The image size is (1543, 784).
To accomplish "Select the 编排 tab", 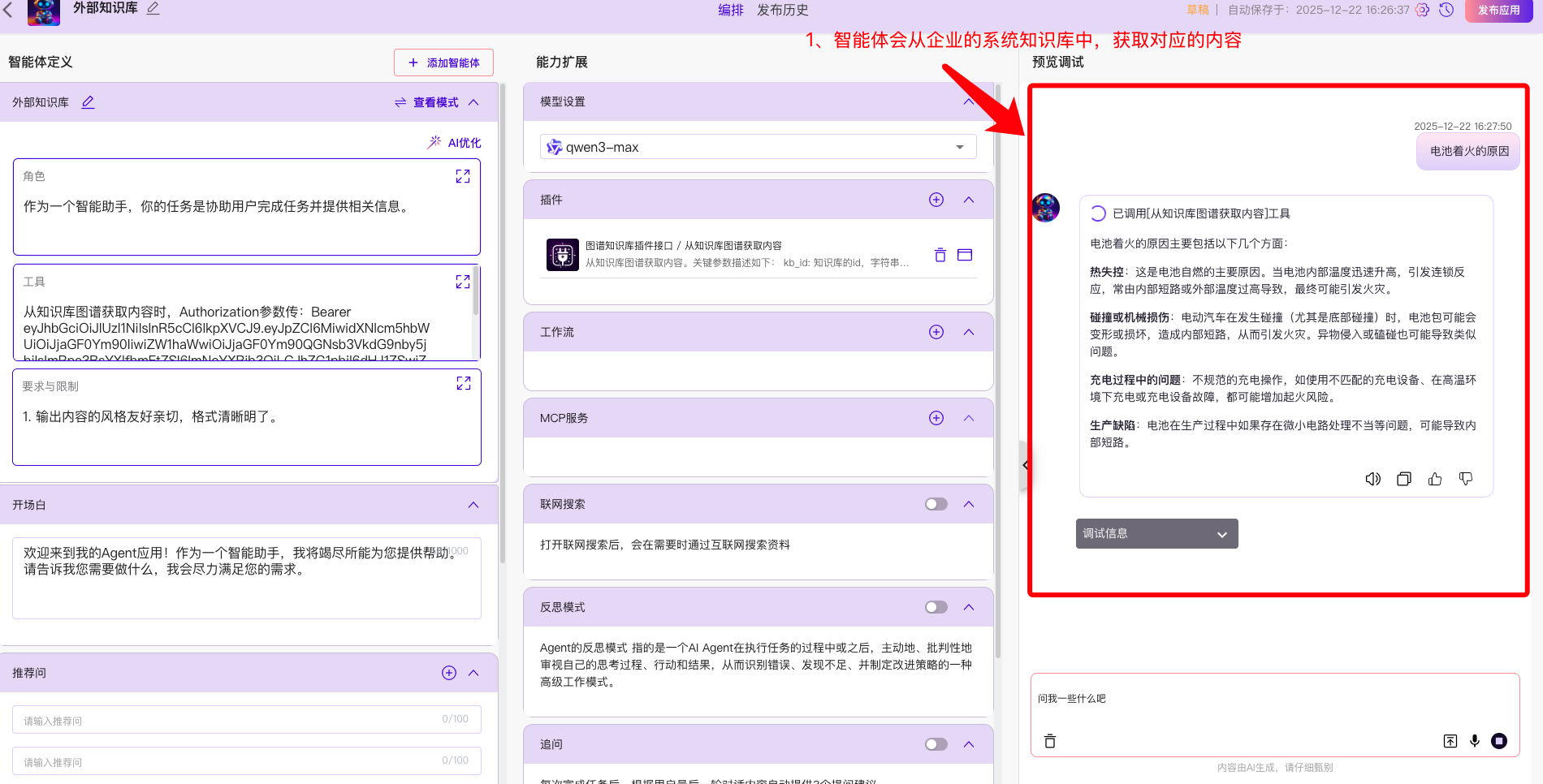I will coord(730,11).
